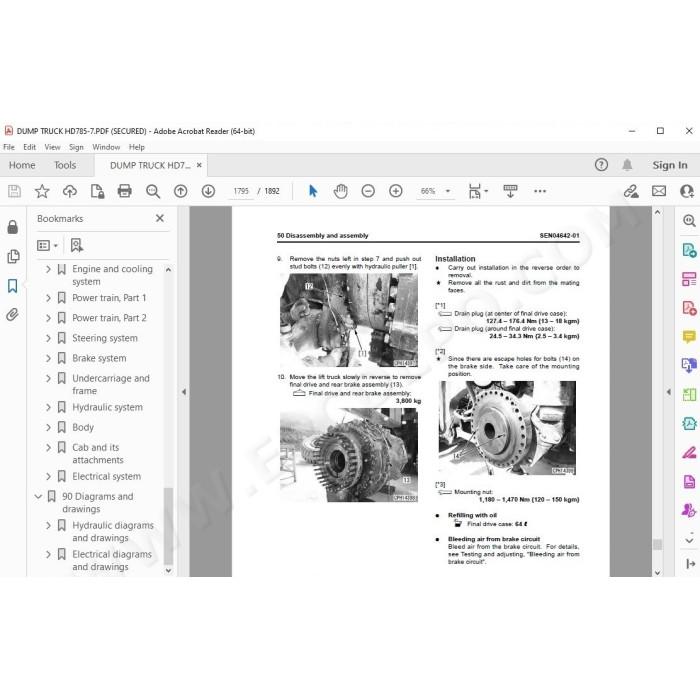The height and width of the screenshot is (700, 700).
Task: Expand the right tools pane arrow
Action: pyautogui.click(x=668, y=392)
